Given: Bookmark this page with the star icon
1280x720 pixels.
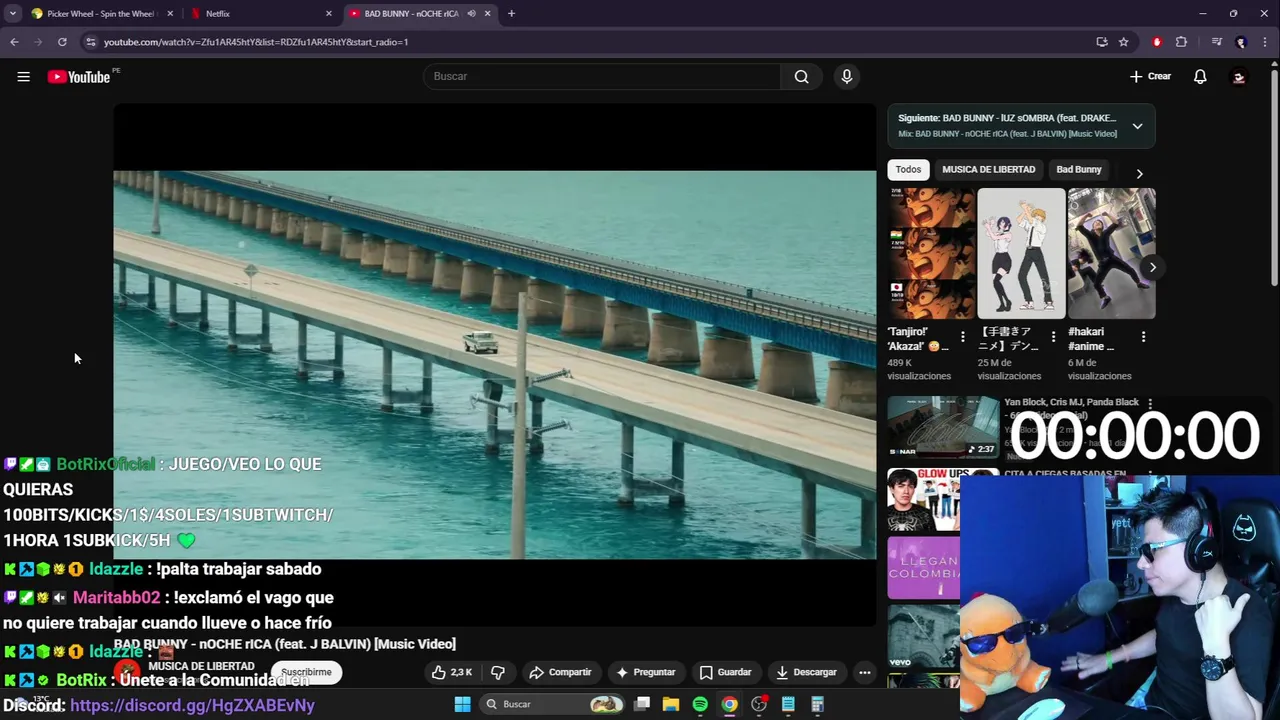Looking at the screenshot, I should coord(1124,42).
